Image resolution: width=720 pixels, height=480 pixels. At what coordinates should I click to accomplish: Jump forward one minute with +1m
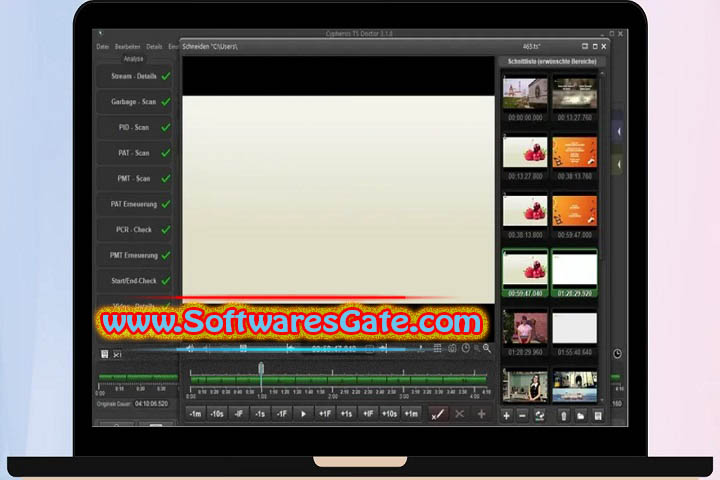[411, 414]
